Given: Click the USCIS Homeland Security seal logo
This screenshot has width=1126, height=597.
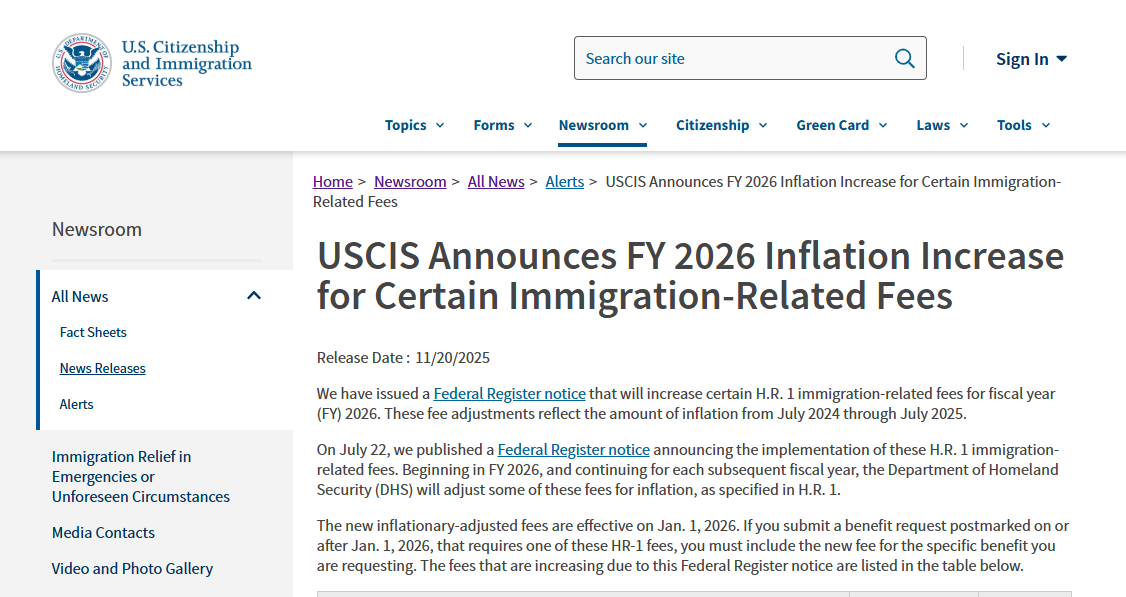Looking at the screenshot, I should point(81,62).
